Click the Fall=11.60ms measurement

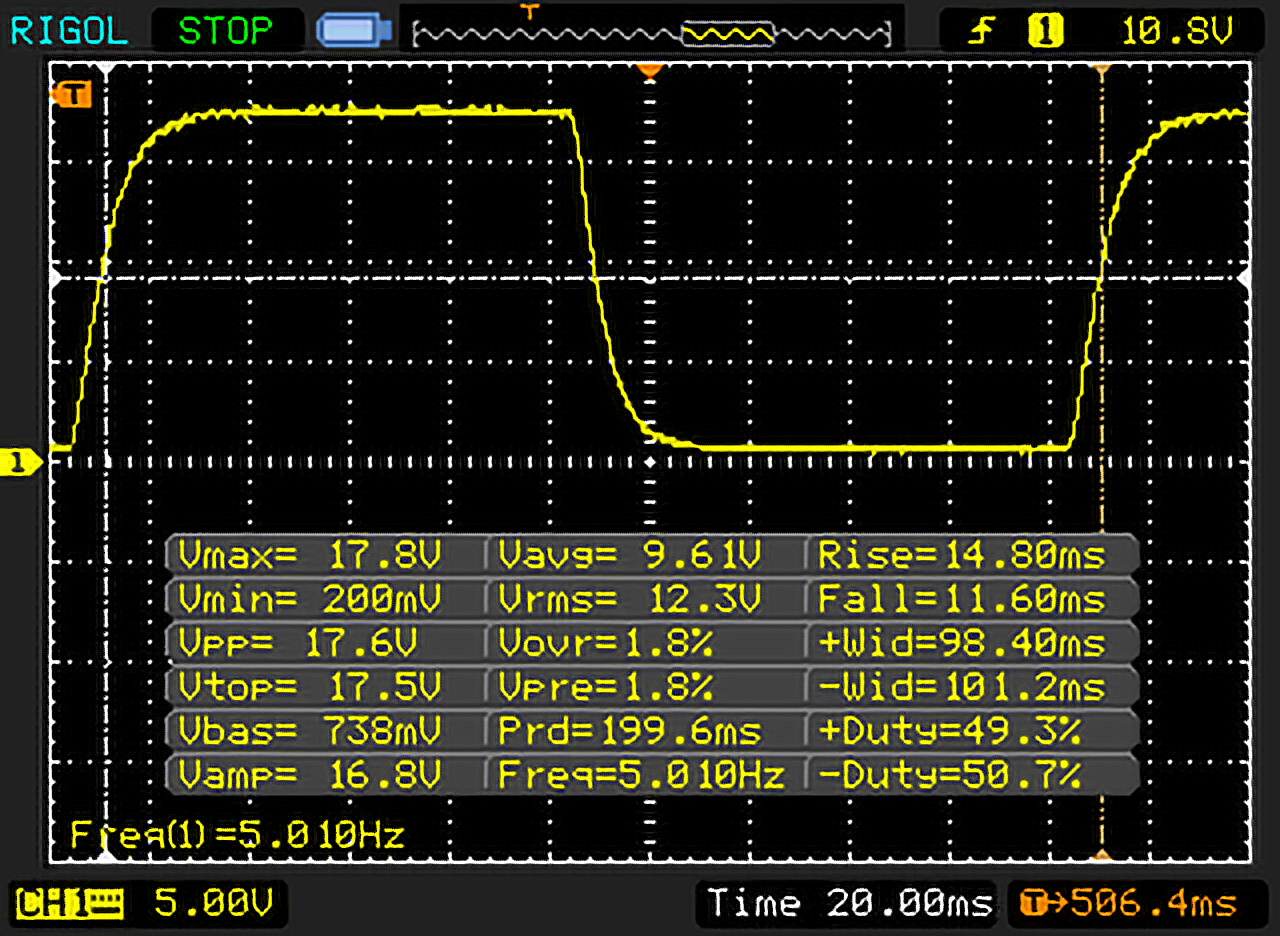962,598
